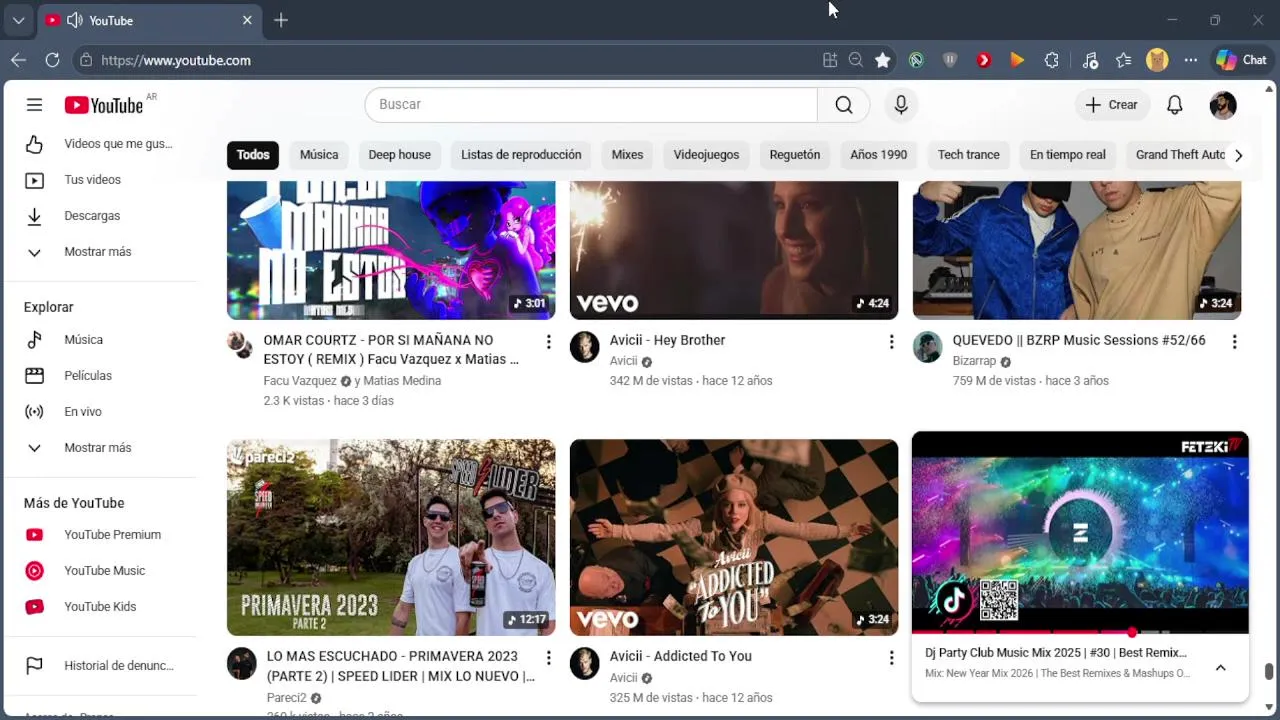Open a new browser tab

[x=281, y=20]
